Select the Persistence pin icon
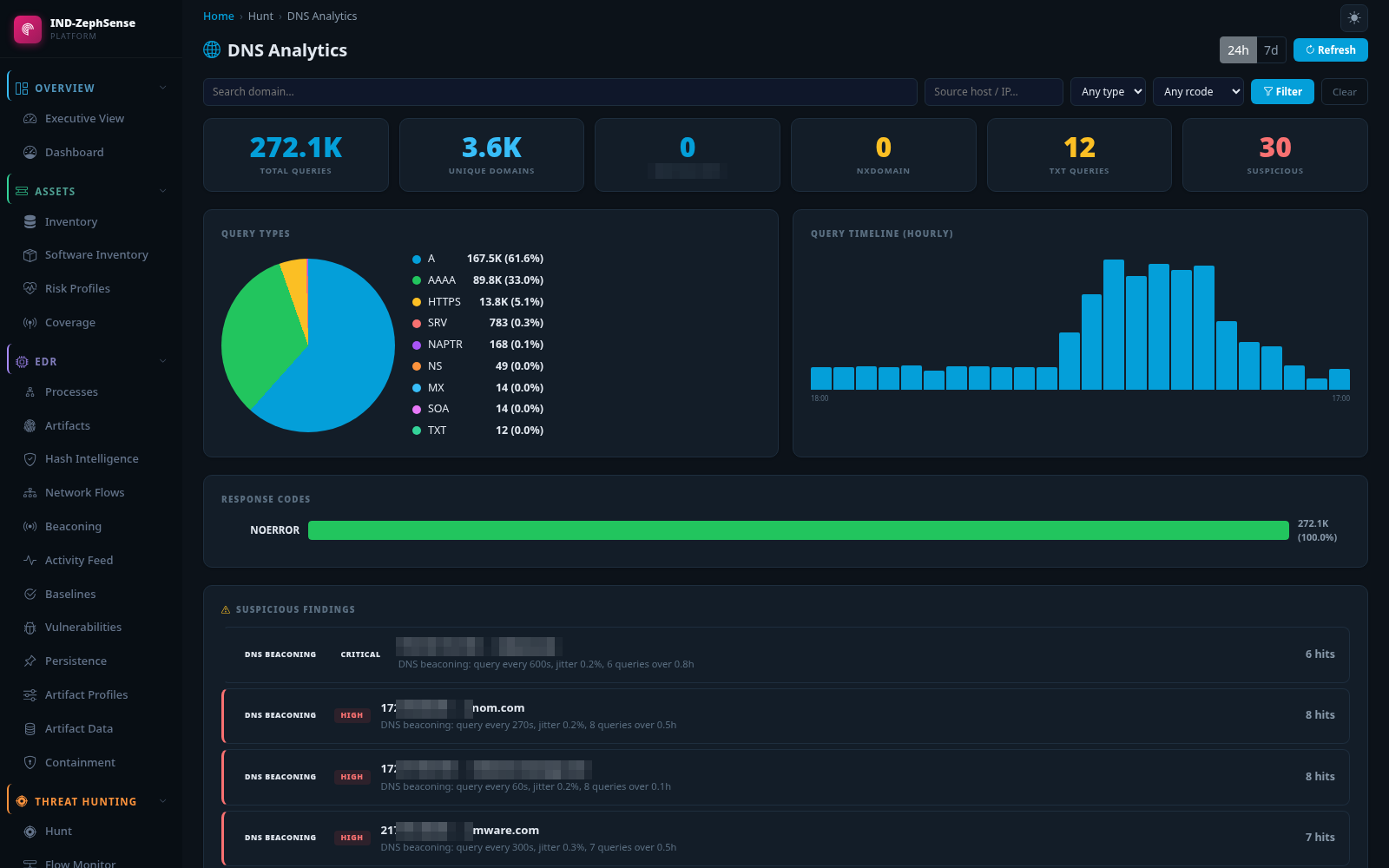The height and width of the screenshot is (868, 1389). tap(30, 661)
